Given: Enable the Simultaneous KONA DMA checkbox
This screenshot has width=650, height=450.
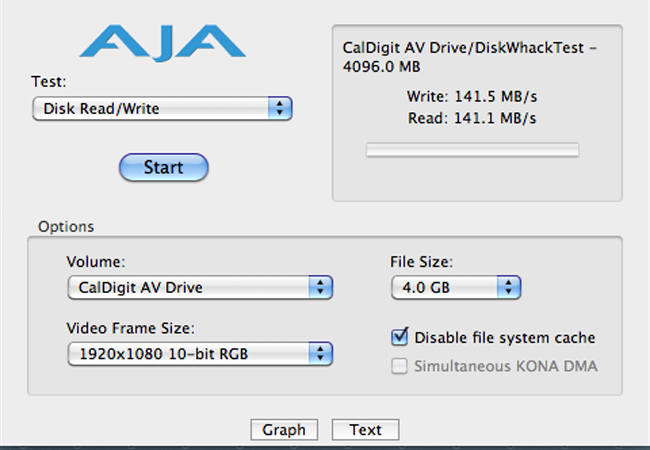Looking at the screenshot, I should coord(399,366).
